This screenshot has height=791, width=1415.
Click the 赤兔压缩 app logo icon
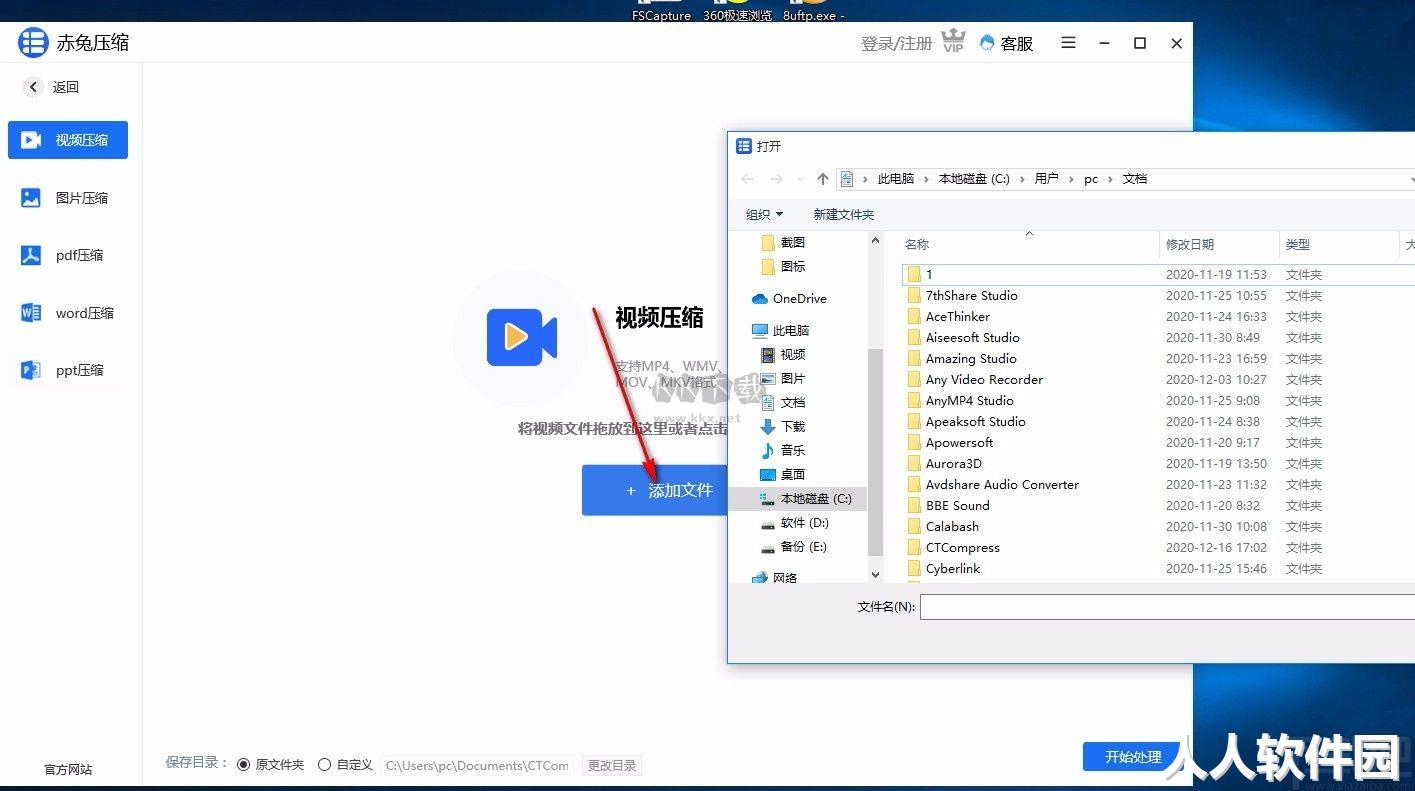33,43
